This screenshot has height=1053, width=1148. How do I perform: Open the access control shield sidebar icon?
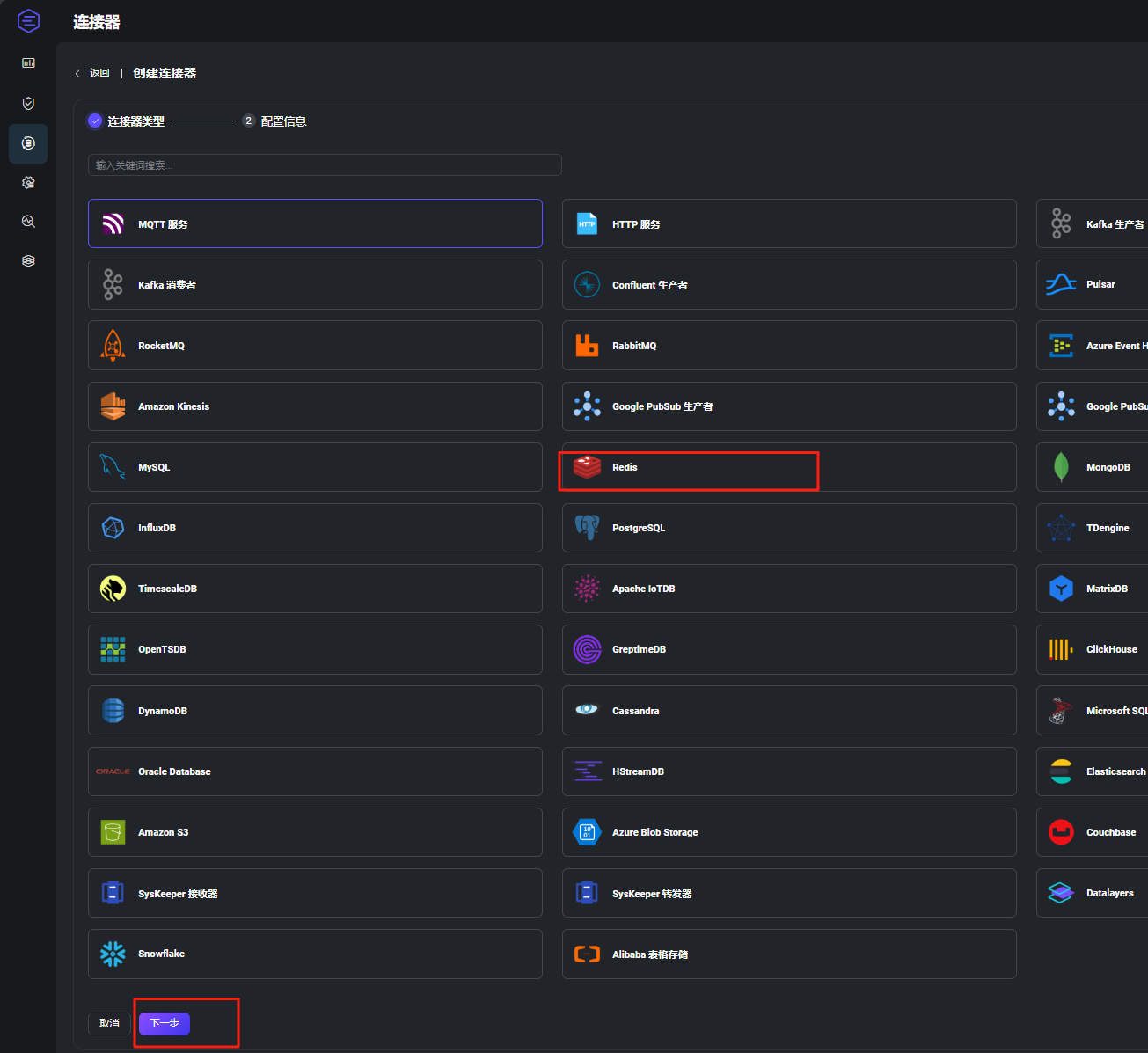click(x=28, y=103)
